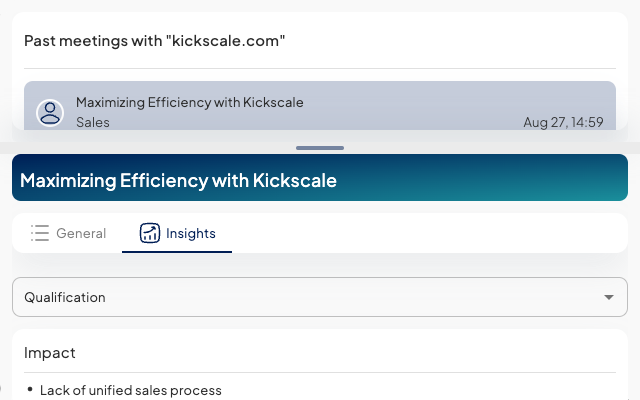
Task: Click the Sales label in the meeting row
Action: pos(93,122)
